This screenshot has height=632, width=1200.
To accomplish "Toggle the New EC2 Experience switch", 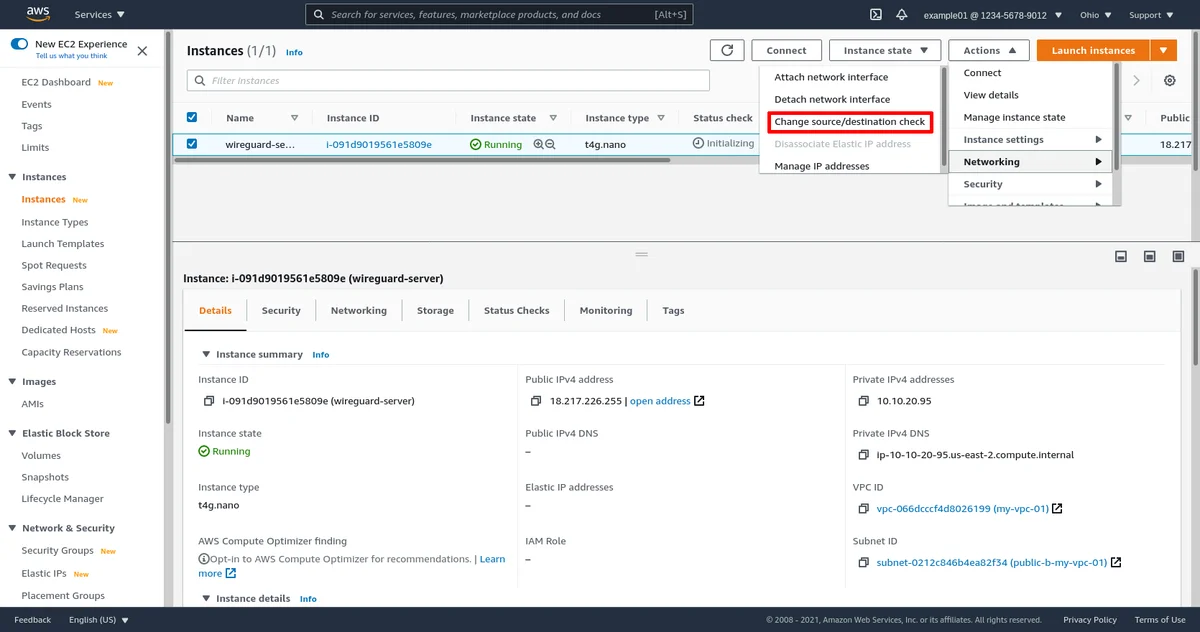I will (19, 45).
